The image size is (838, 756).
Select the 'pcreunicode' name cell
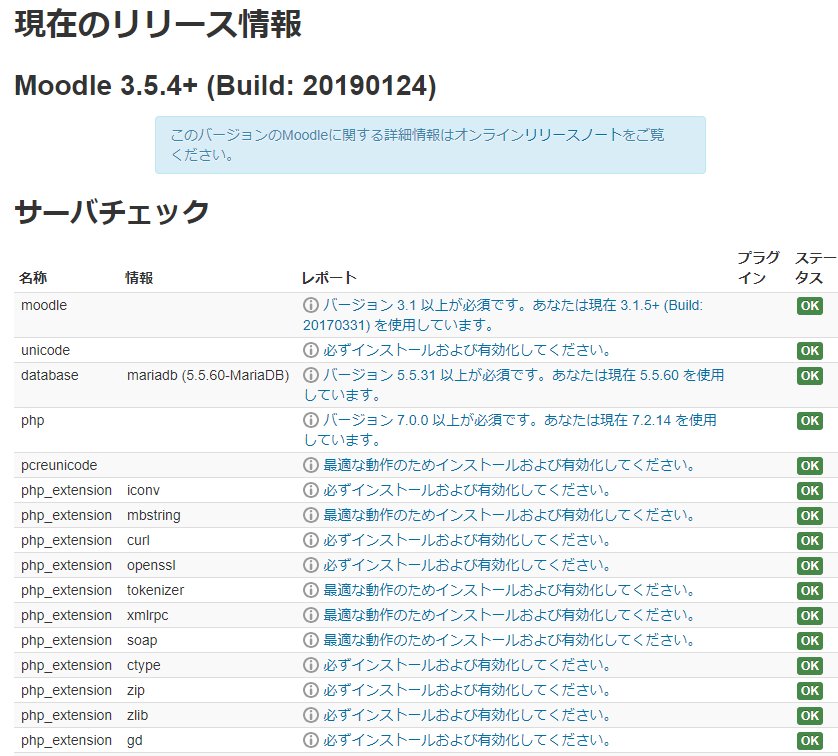59,465
